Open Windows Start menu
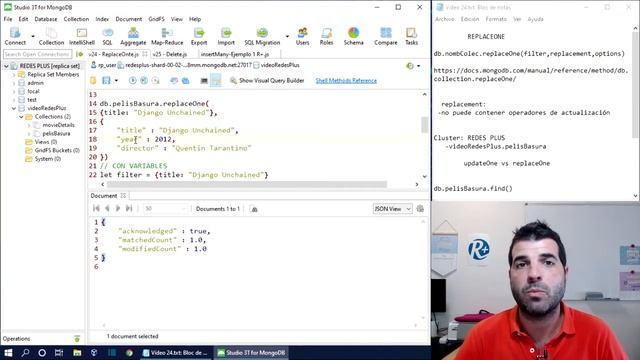The width and height of the screenshot is (640, 360). click(x=8, y=353)
